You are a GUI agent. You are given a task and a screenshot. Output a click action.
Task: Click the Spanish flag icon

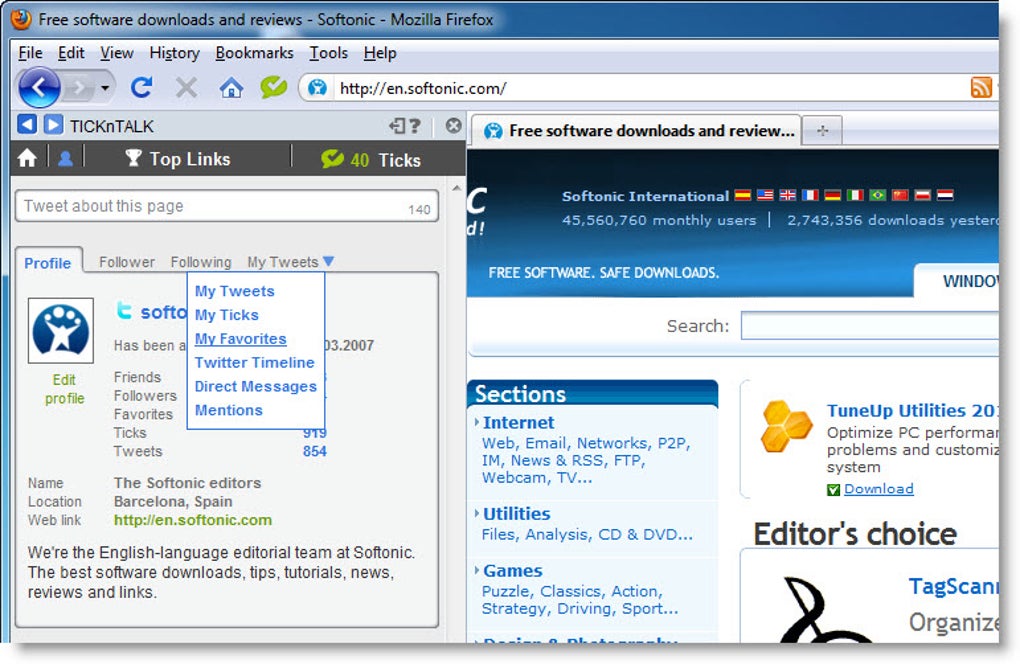point(743,195)
